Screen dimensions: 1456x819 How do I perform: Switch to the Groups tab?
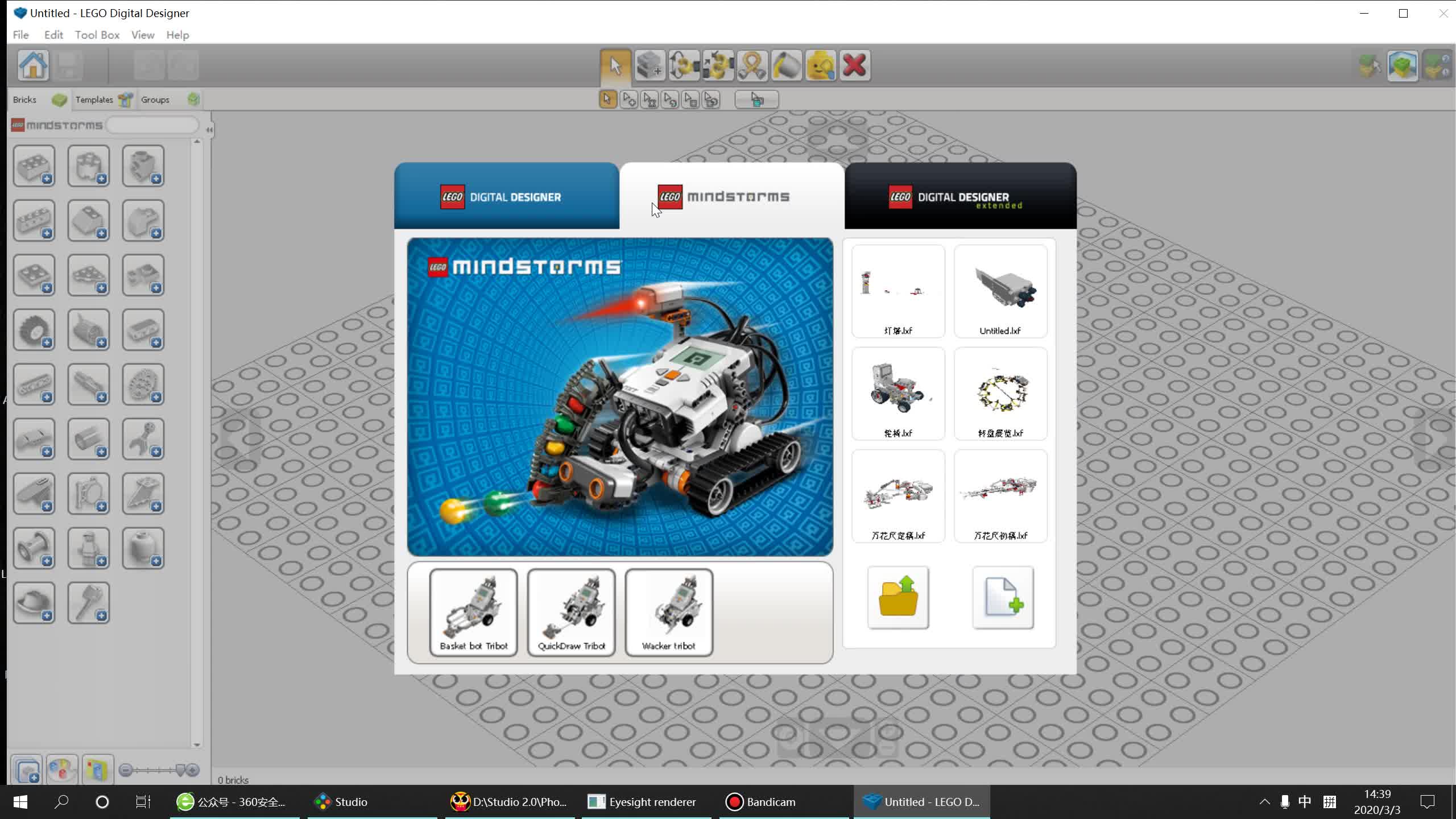169,100
